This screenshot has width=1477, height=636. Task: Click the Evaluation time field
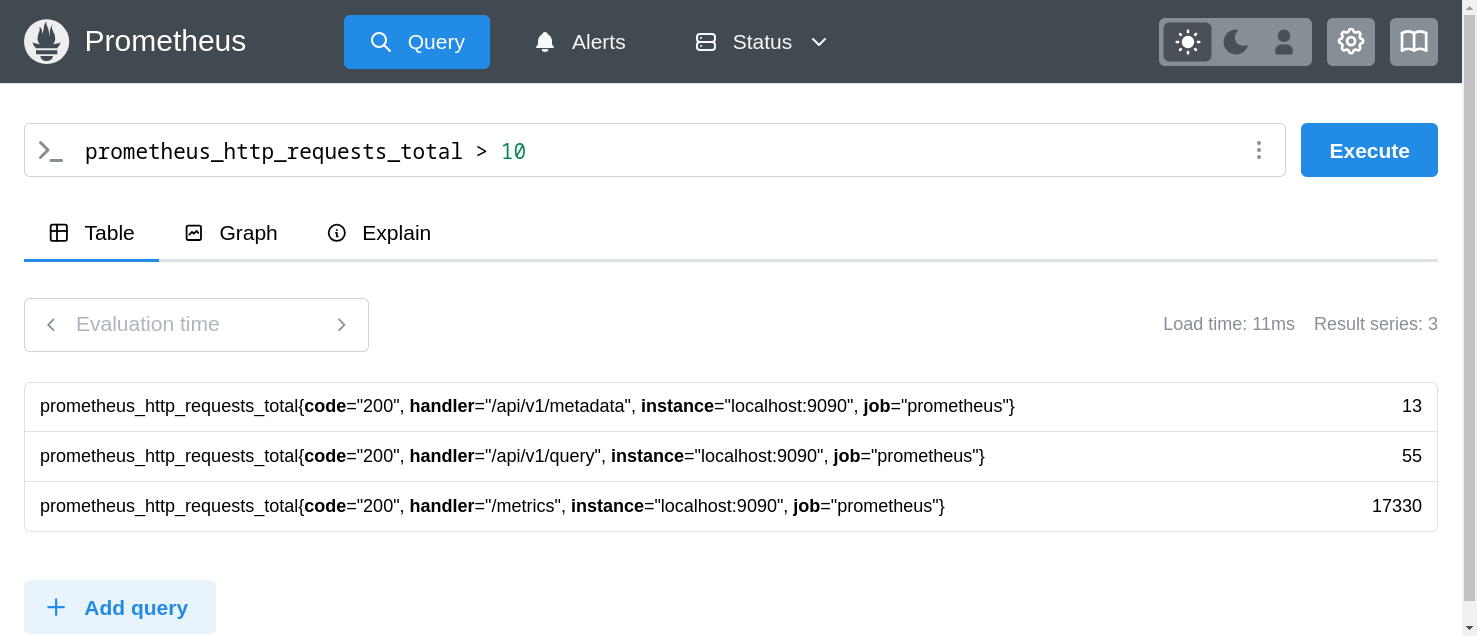(x=196, y=325)
